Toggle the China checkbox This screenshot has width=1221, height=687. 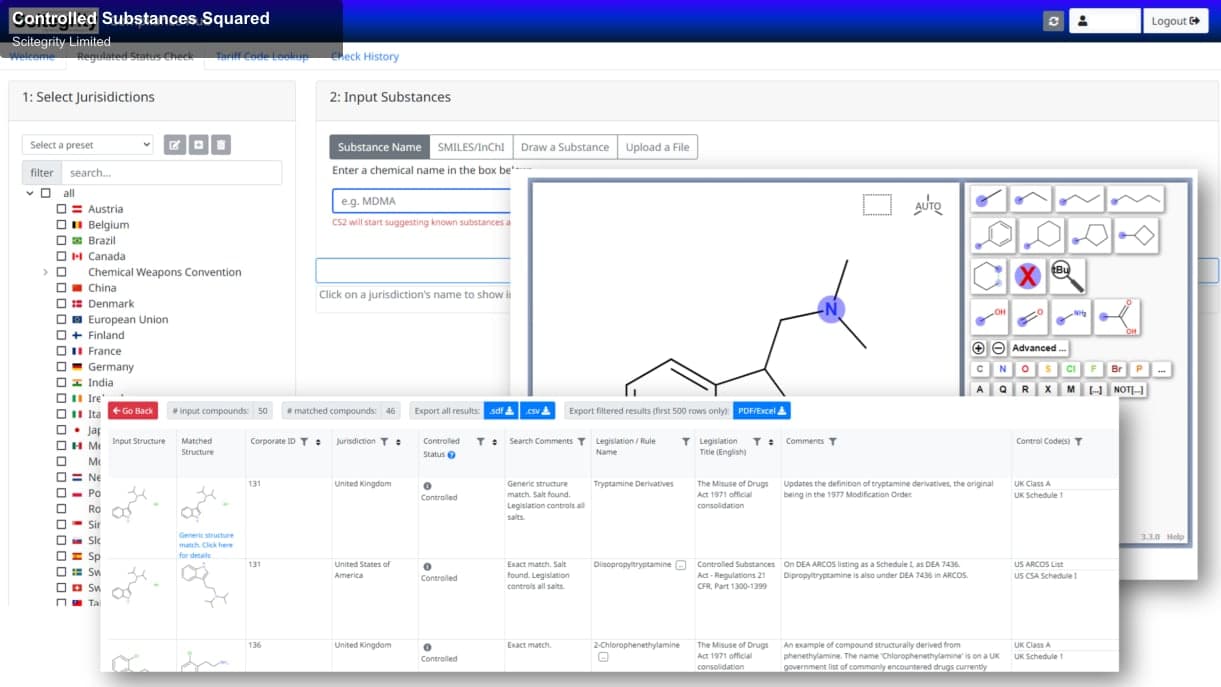coord(62,288)
